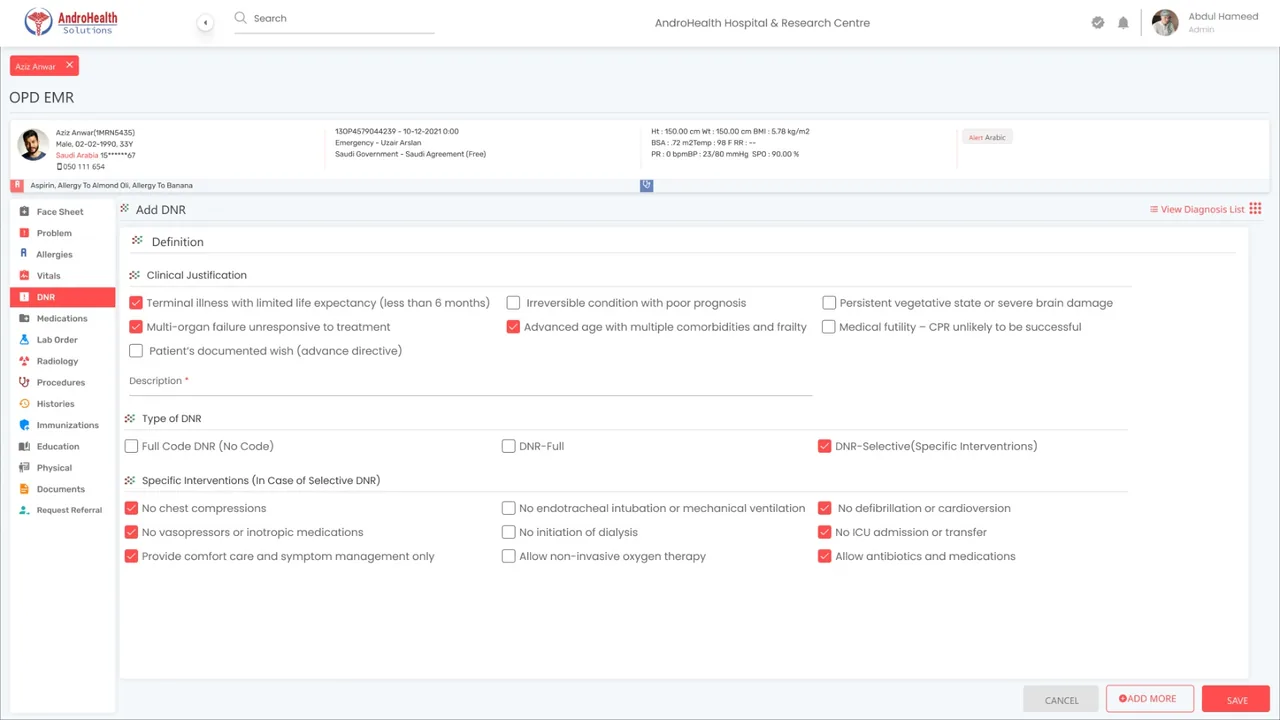Screen dimensions: 1280x720
Task: Click the Procedures sidebar icon
Action: coord(24,382)
